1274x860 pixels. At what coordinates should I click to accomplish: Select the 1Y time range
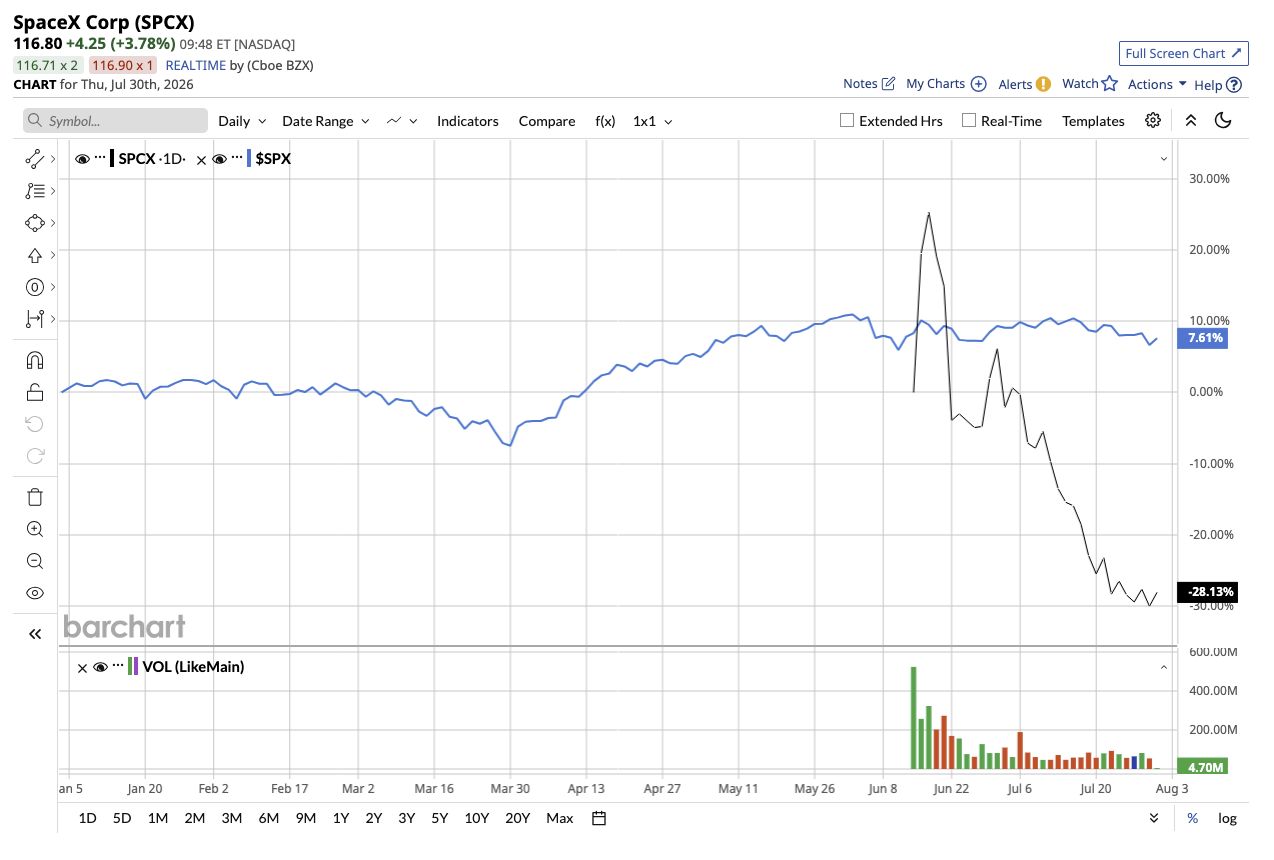coord(340,818)
